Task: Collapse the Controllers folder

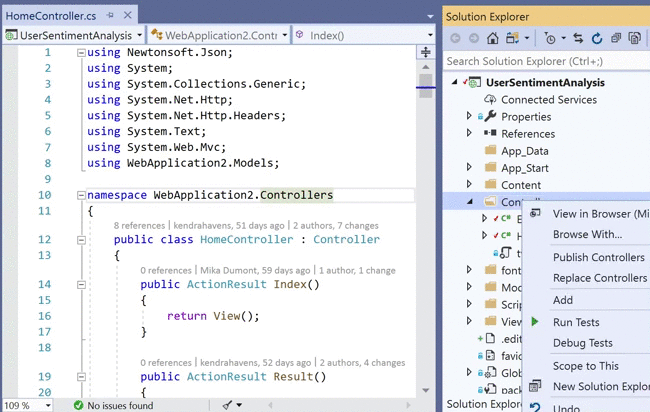Action: 470,202
